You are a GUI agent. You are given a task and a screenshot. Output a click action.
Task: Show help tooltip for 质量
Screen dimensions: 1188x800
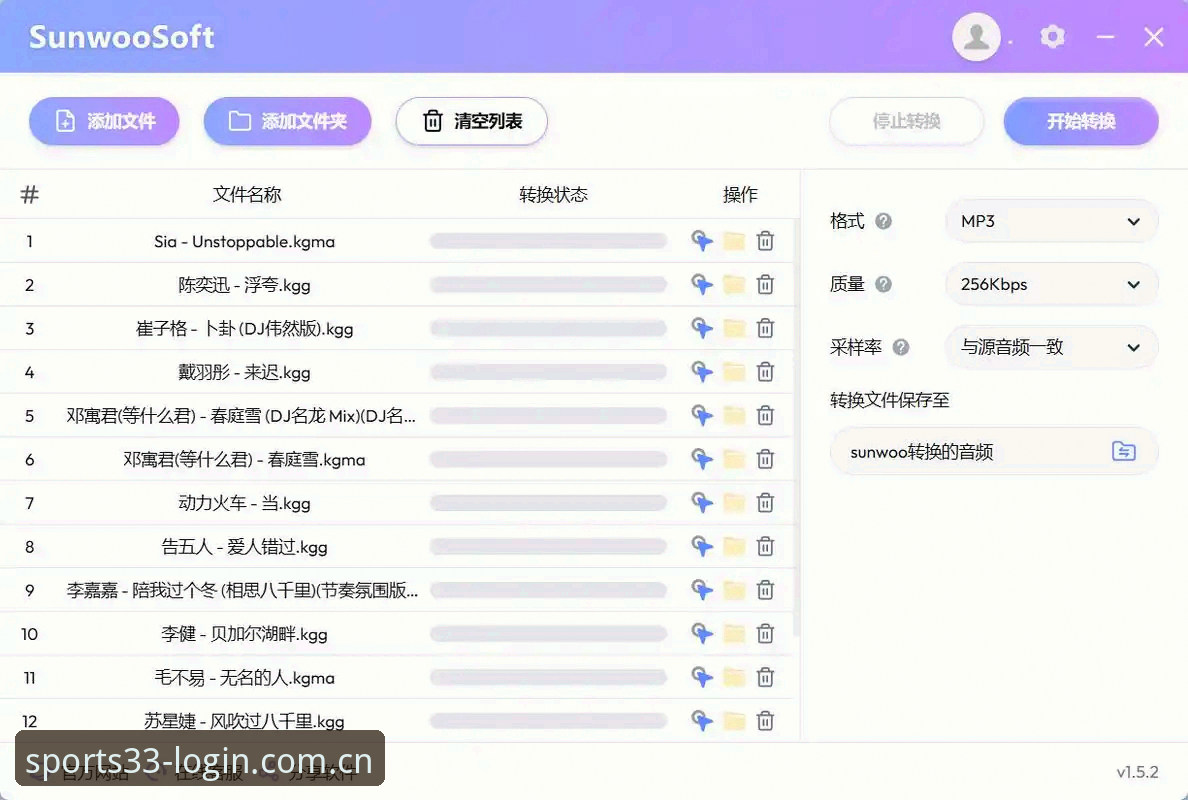883,284
